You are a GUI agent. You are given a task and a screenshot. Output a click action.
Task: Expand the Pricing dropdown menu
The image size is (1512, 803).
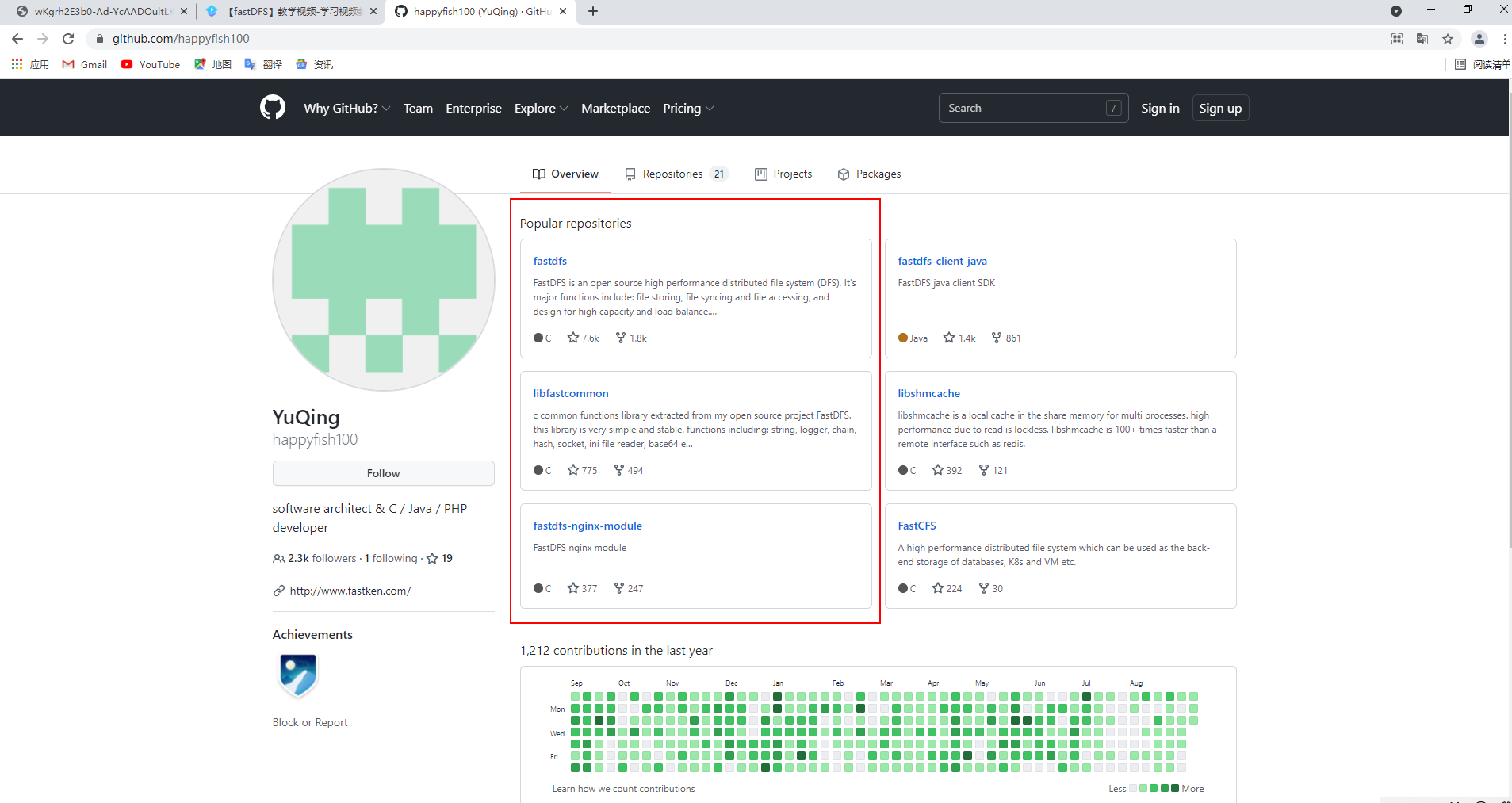[x=688, y=108]
